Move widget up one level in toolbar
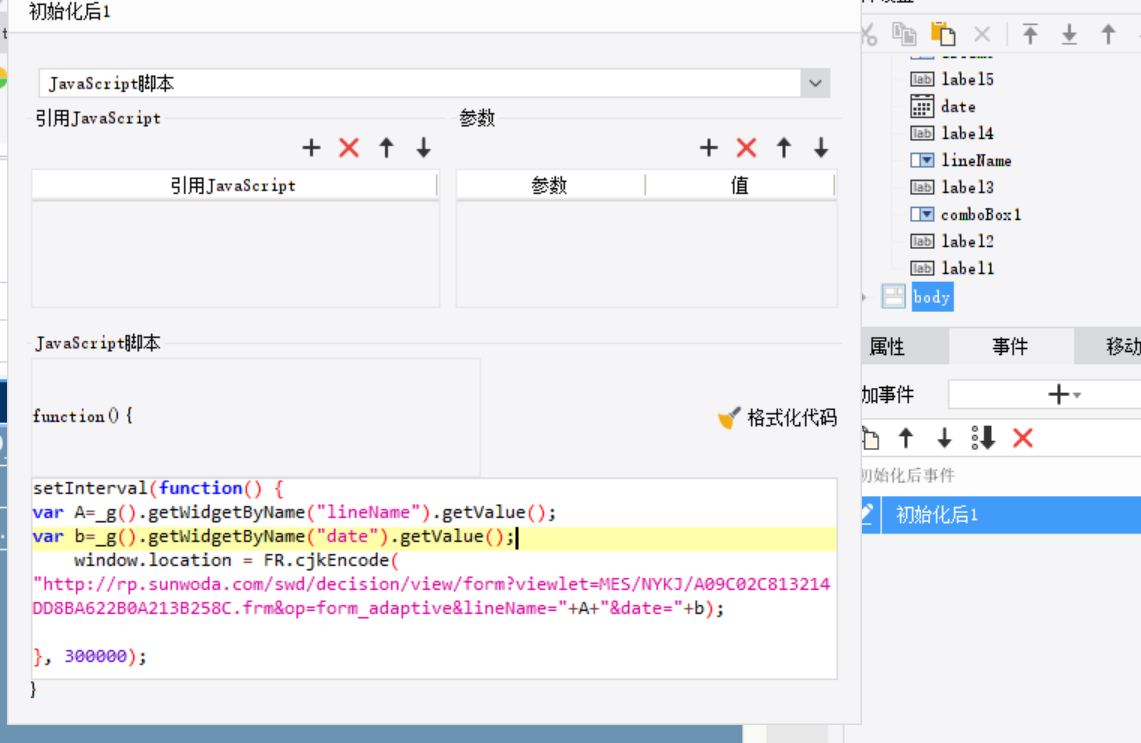The image size is (1141, 743). [x=1108, y=34]
